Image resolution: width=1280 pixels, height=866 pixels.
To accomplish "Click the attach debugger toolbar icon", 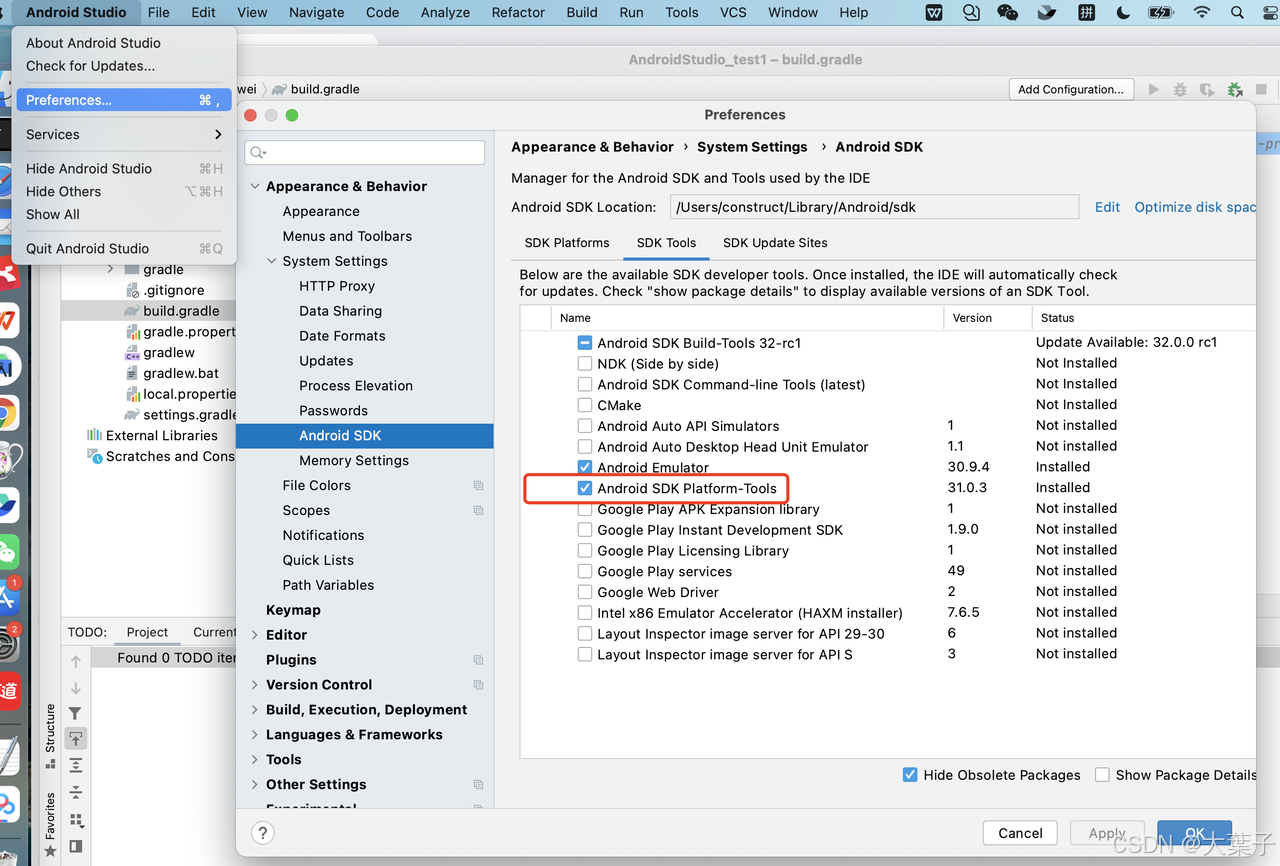I will tap(1234, 89).
